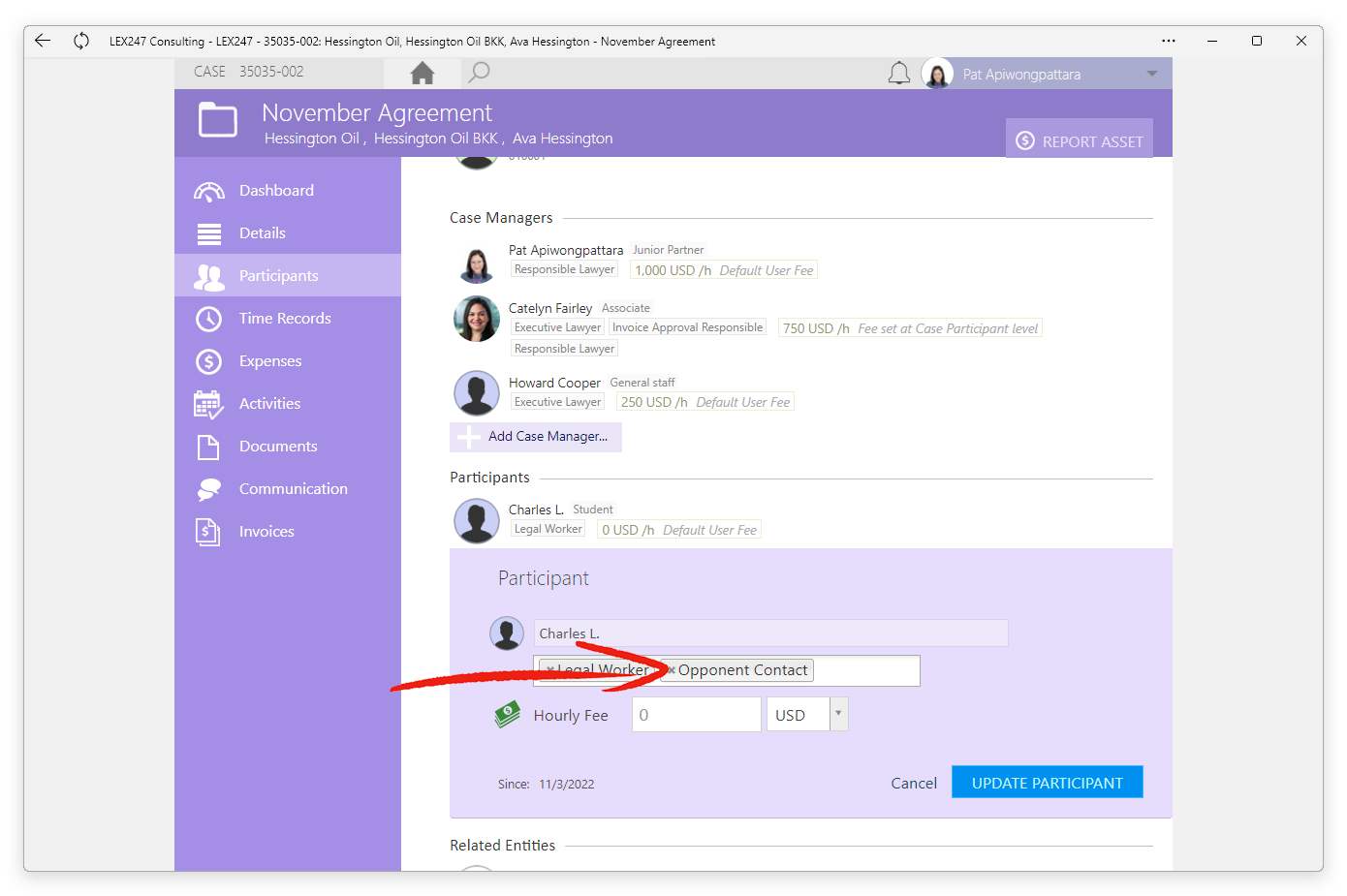Open the Details section
The height and width of the screenshot is (896, 1347).
(x=288, y=233)
